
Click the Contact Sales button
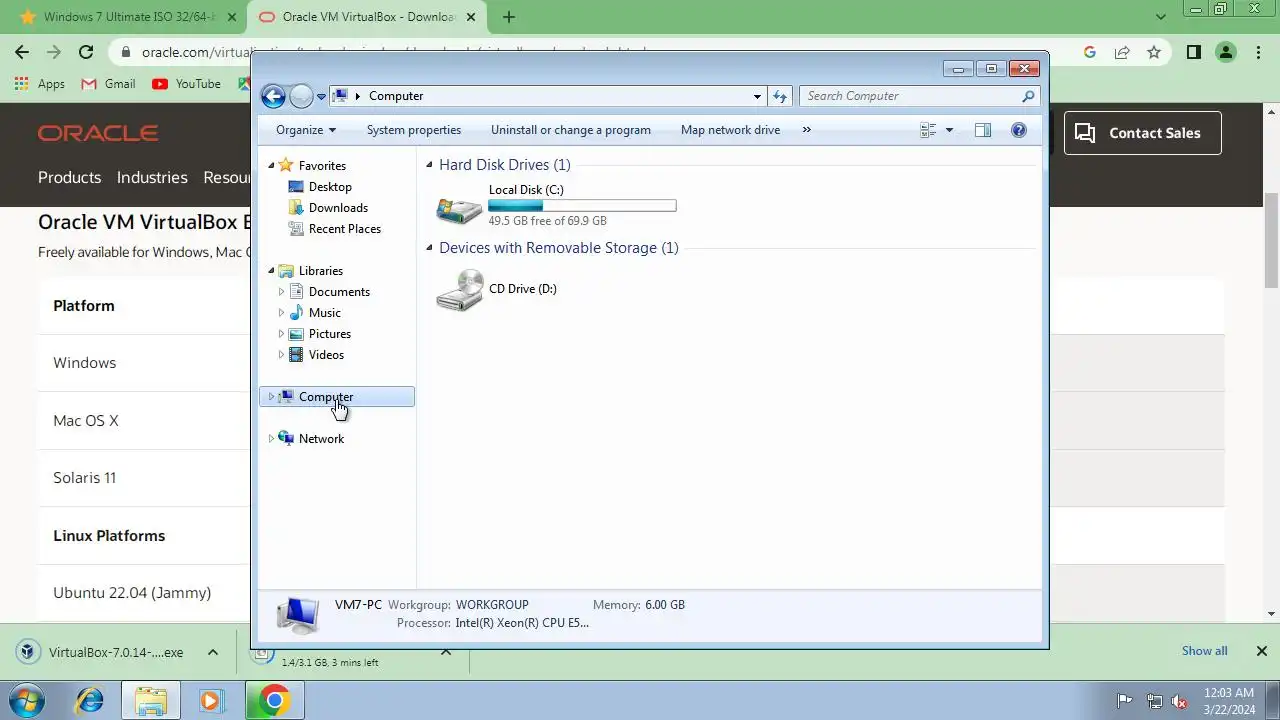tap(1143, 133)
